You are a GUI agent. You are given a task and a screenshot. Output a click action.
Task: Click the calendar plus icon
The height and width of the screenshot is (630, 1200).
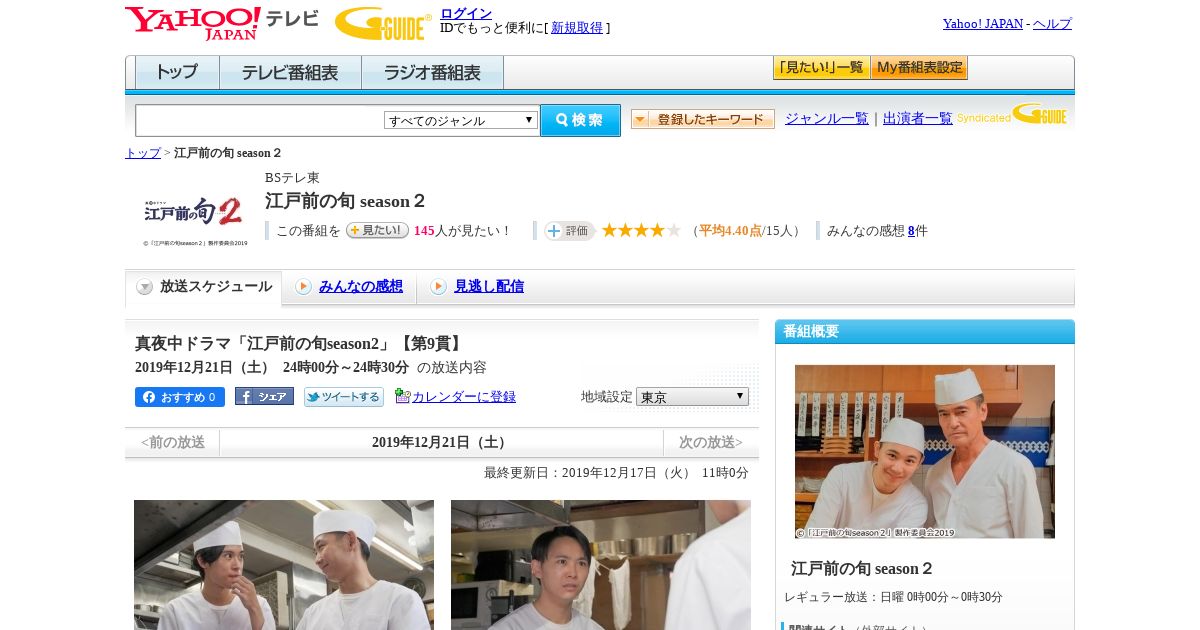[402, 396]
